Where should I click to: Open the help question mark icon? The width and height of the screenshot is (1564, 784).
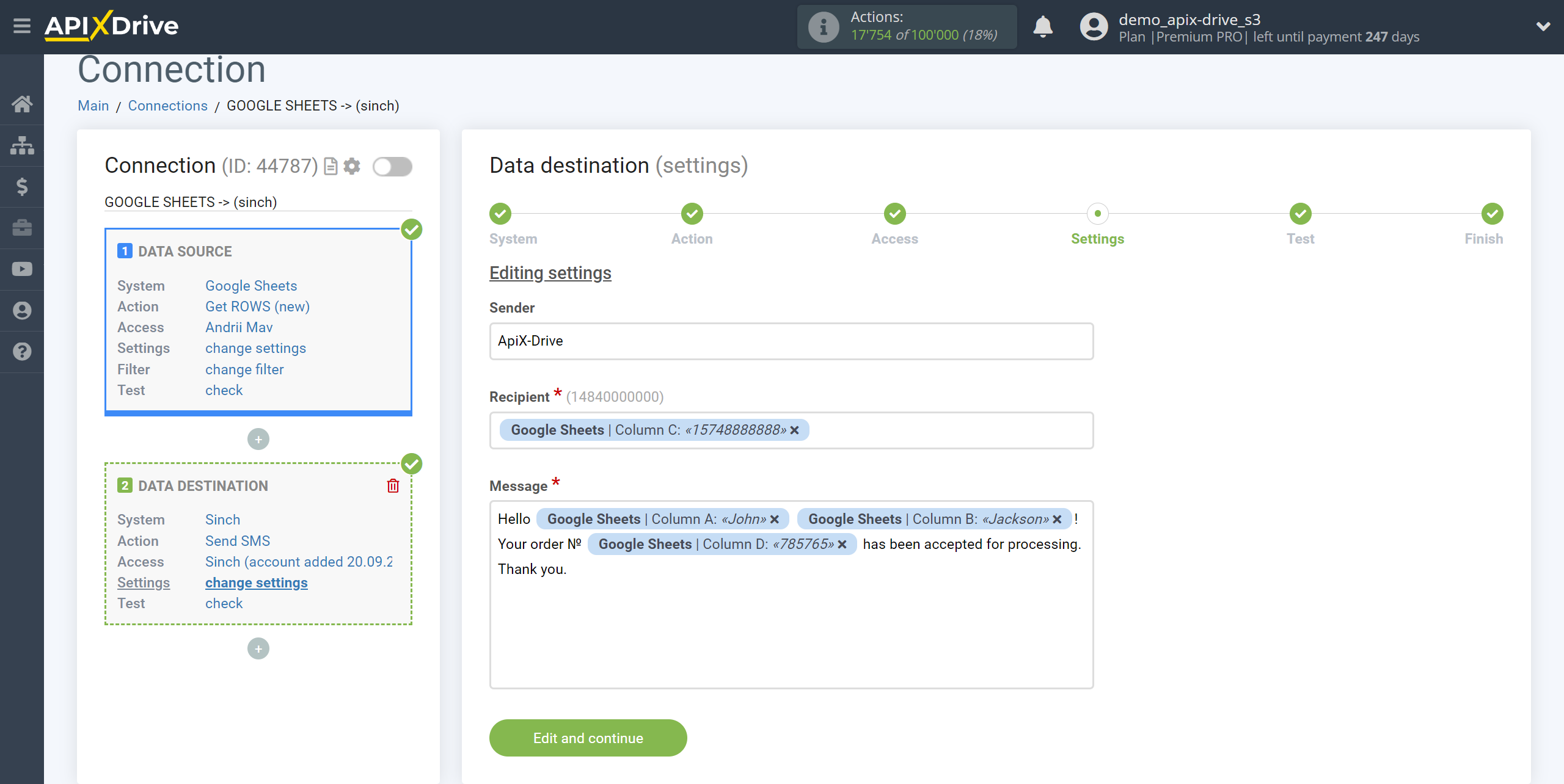22,352
